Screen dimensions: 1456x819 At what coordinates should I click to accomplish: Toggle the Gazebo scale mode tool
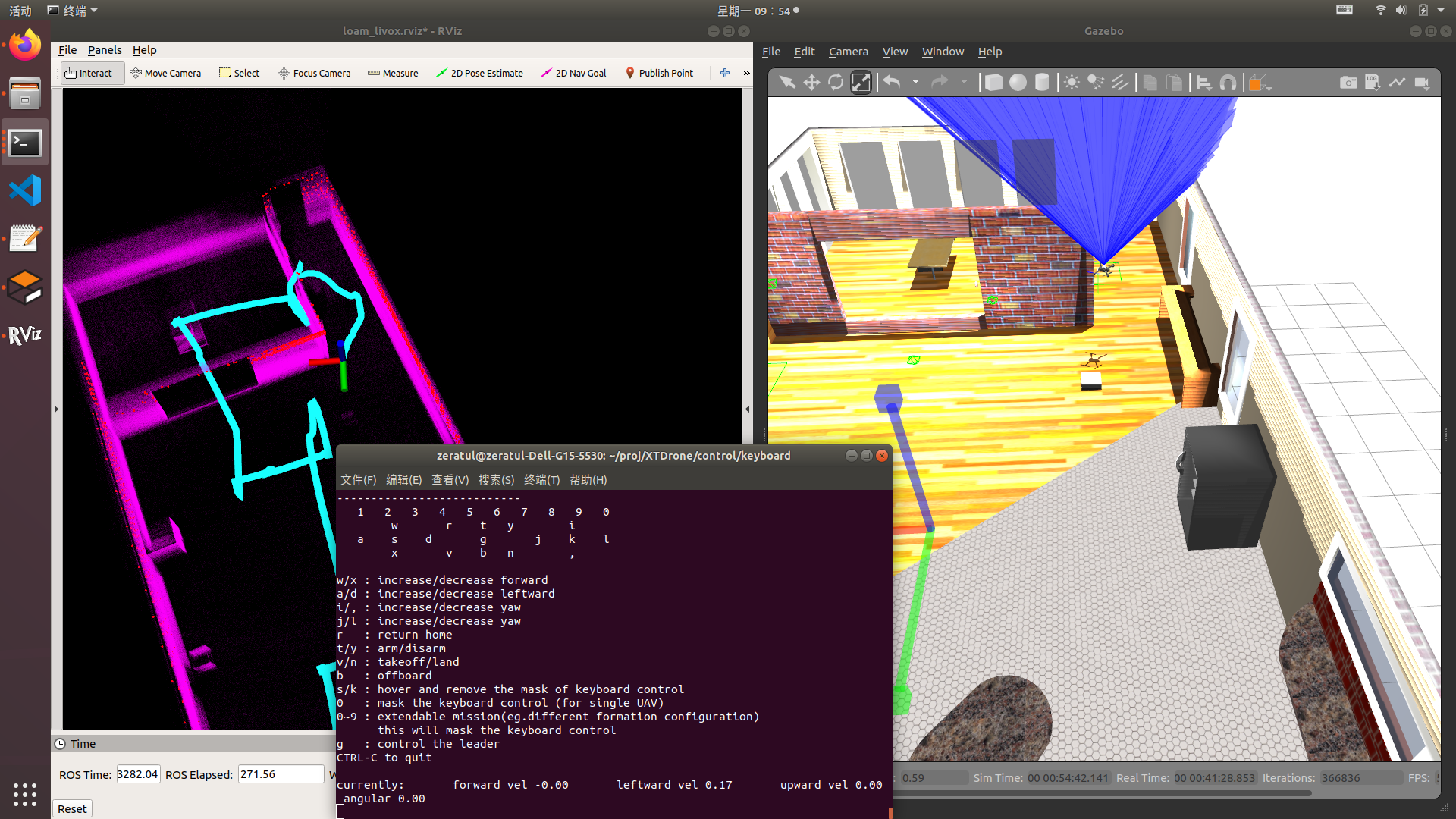861,83
